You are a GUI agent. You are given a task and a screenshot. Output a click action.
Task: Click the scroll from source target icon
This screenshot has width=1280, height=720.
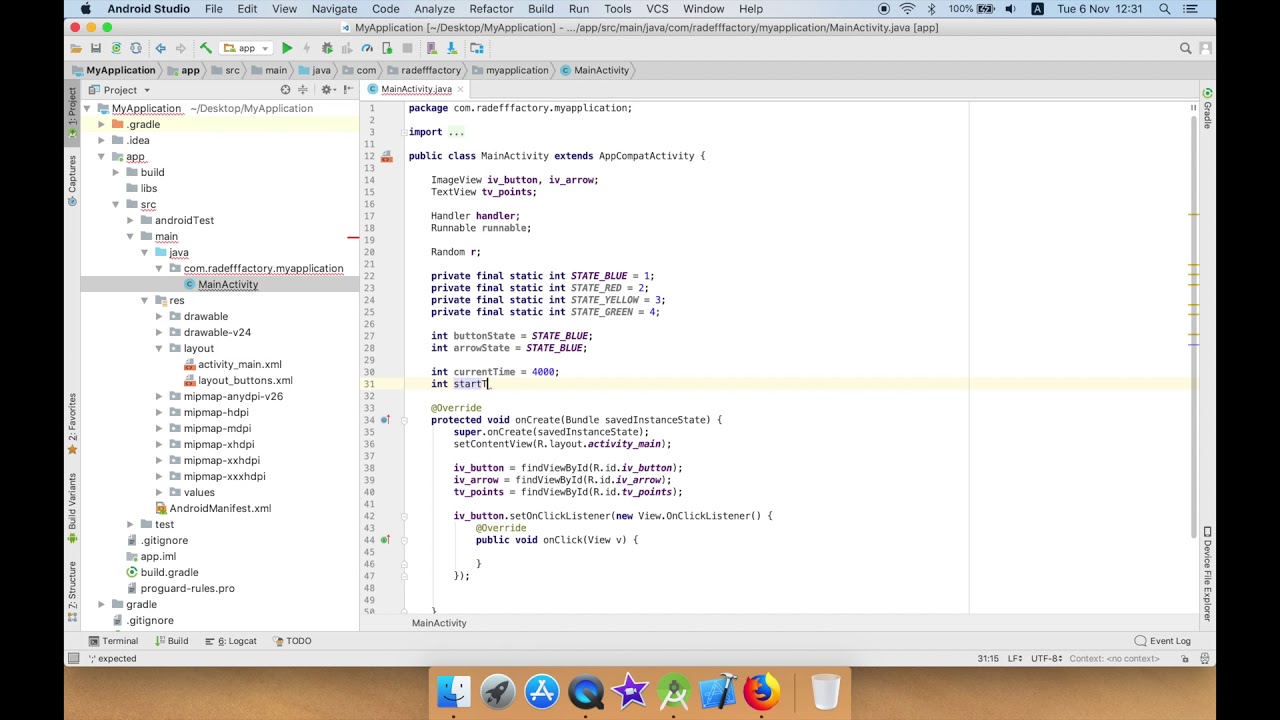point(285,90)
